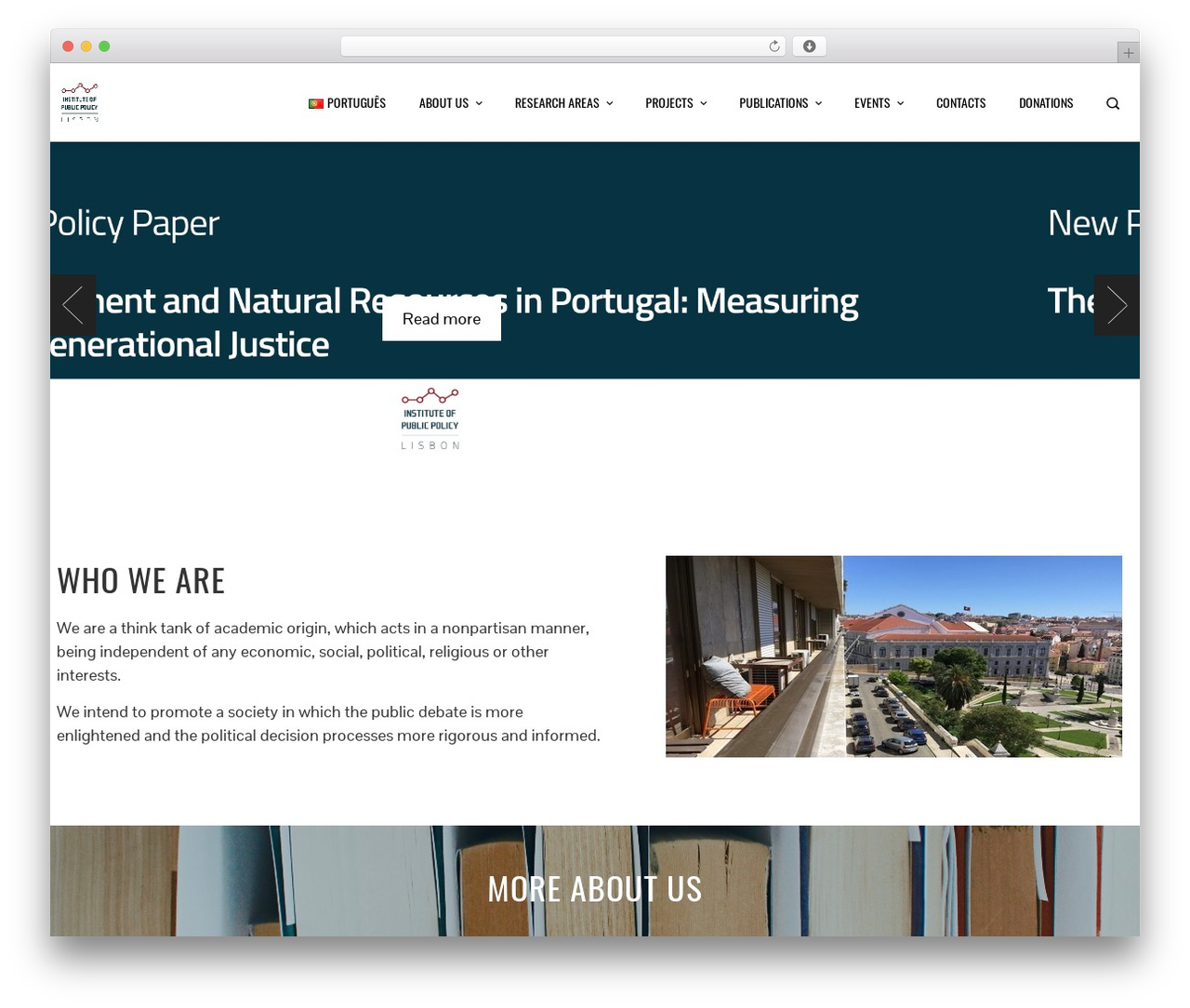Click the Who We Are heading
The image size is (1190, 1008).
(x=141, y=581)
